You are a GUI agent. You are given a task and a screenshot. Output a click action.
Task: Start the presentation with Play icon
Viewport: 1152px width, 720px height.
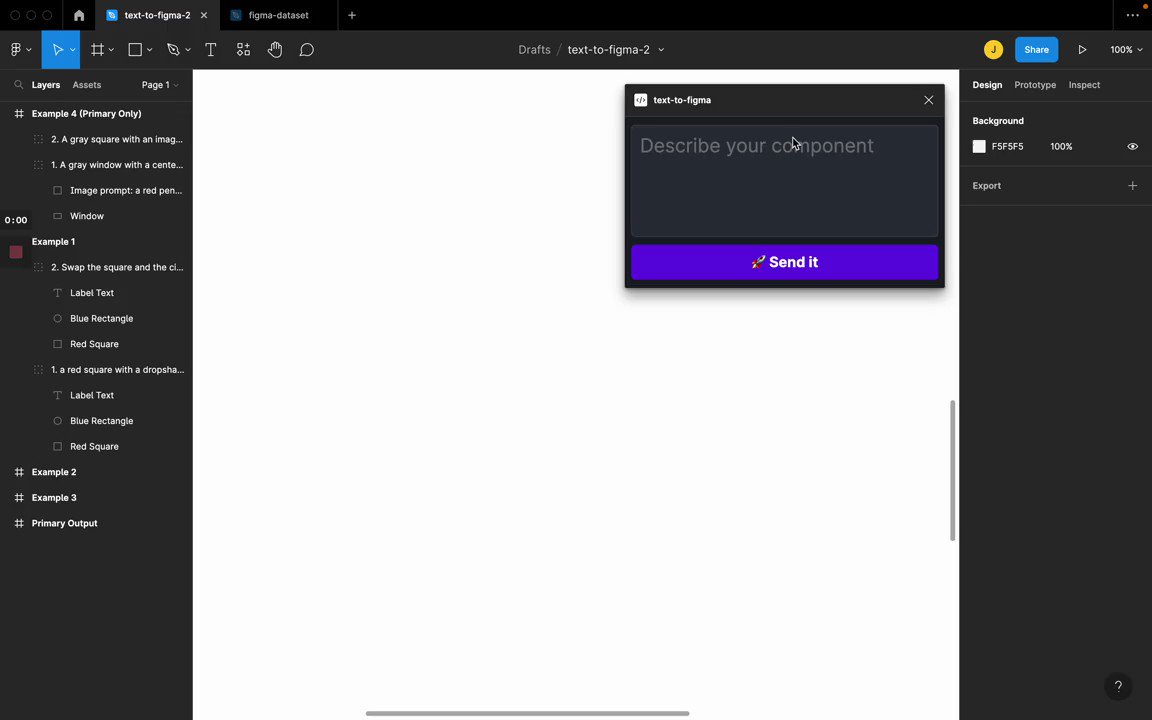pos(1082,49)
